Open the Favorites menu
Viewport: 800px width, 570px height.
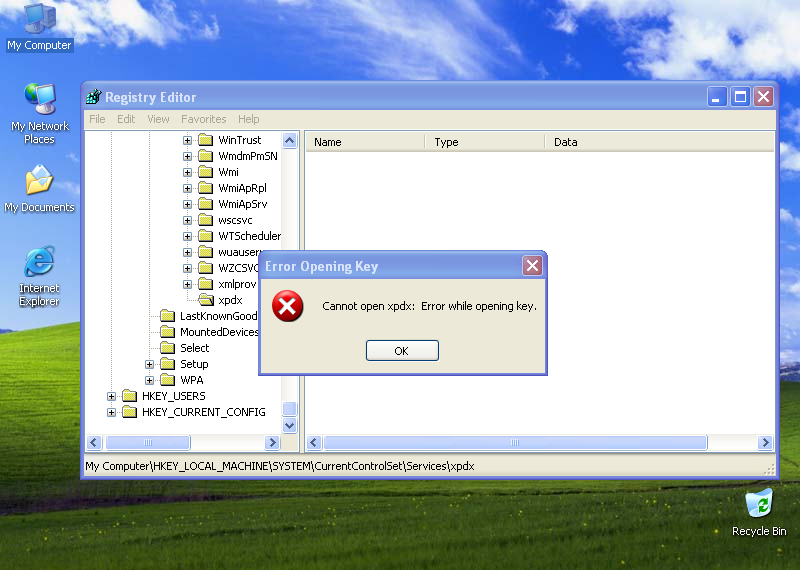[204, 119]
